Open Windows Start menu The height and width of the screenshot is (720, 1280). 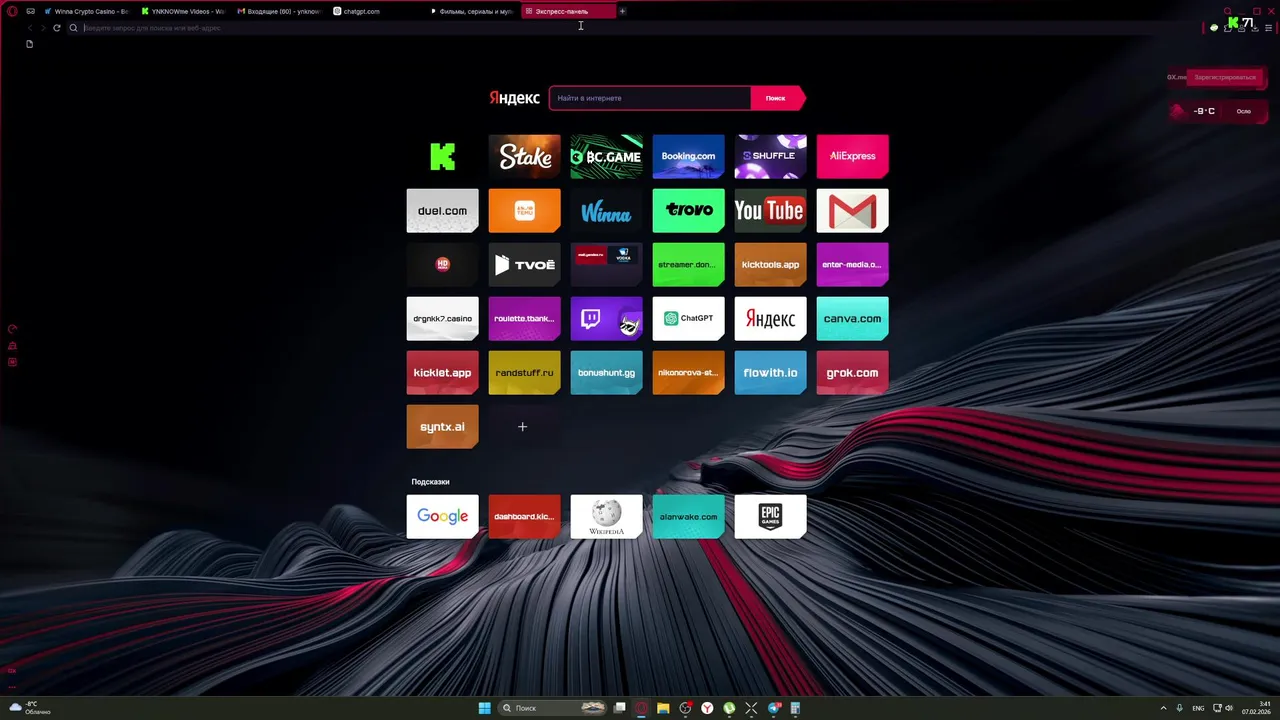click(484, 708)
